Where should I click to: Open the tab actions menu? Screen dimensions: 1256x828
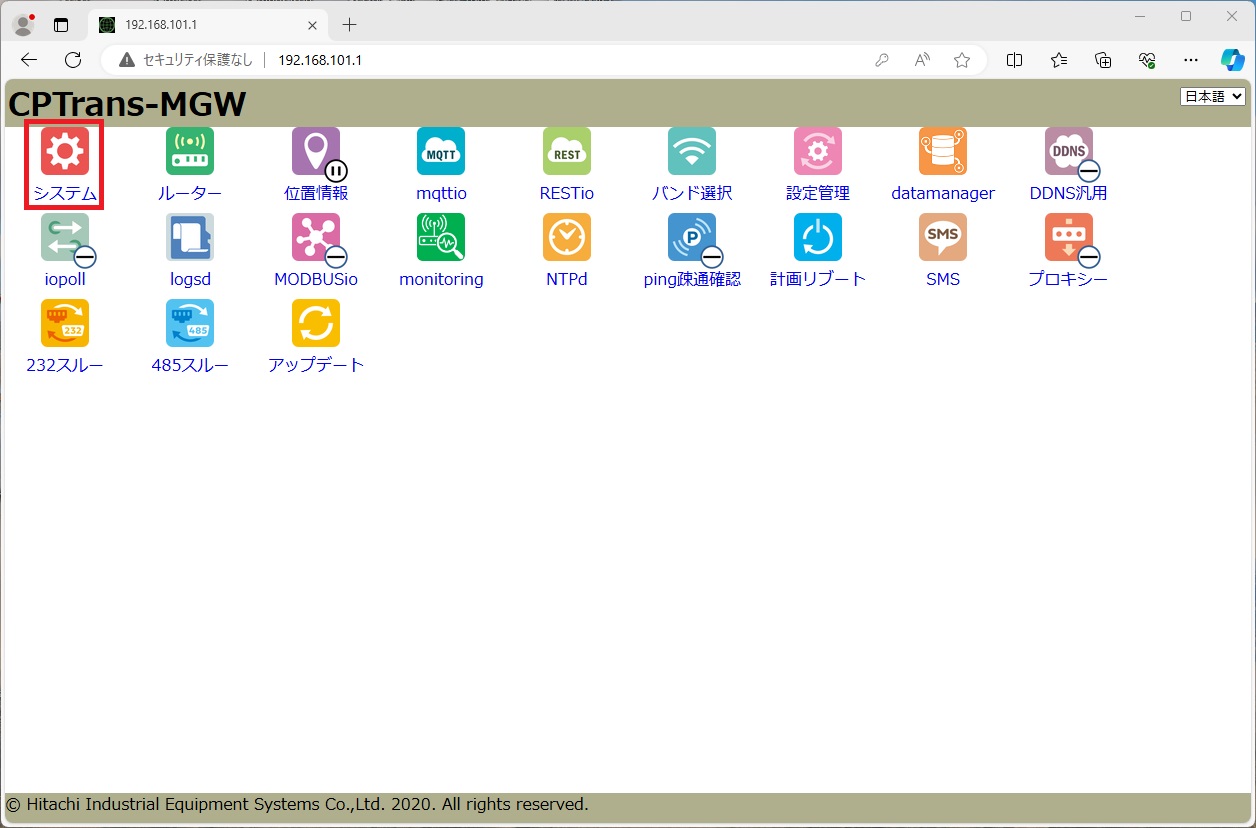pyautogui.click(x=61, y=25)
